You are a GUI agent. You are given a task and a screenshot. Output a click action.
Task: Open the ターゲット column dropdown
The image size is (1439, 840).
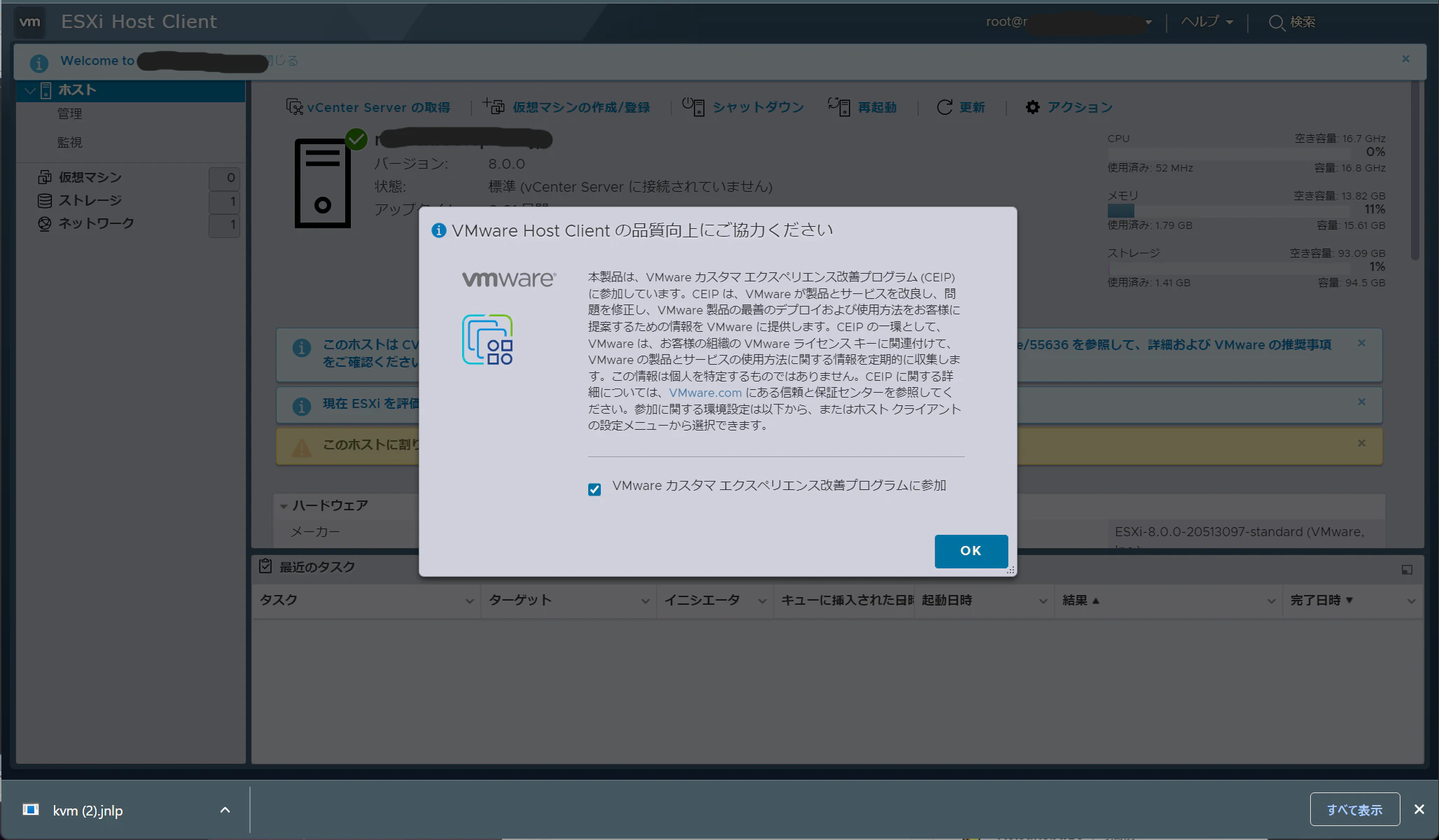645,601
